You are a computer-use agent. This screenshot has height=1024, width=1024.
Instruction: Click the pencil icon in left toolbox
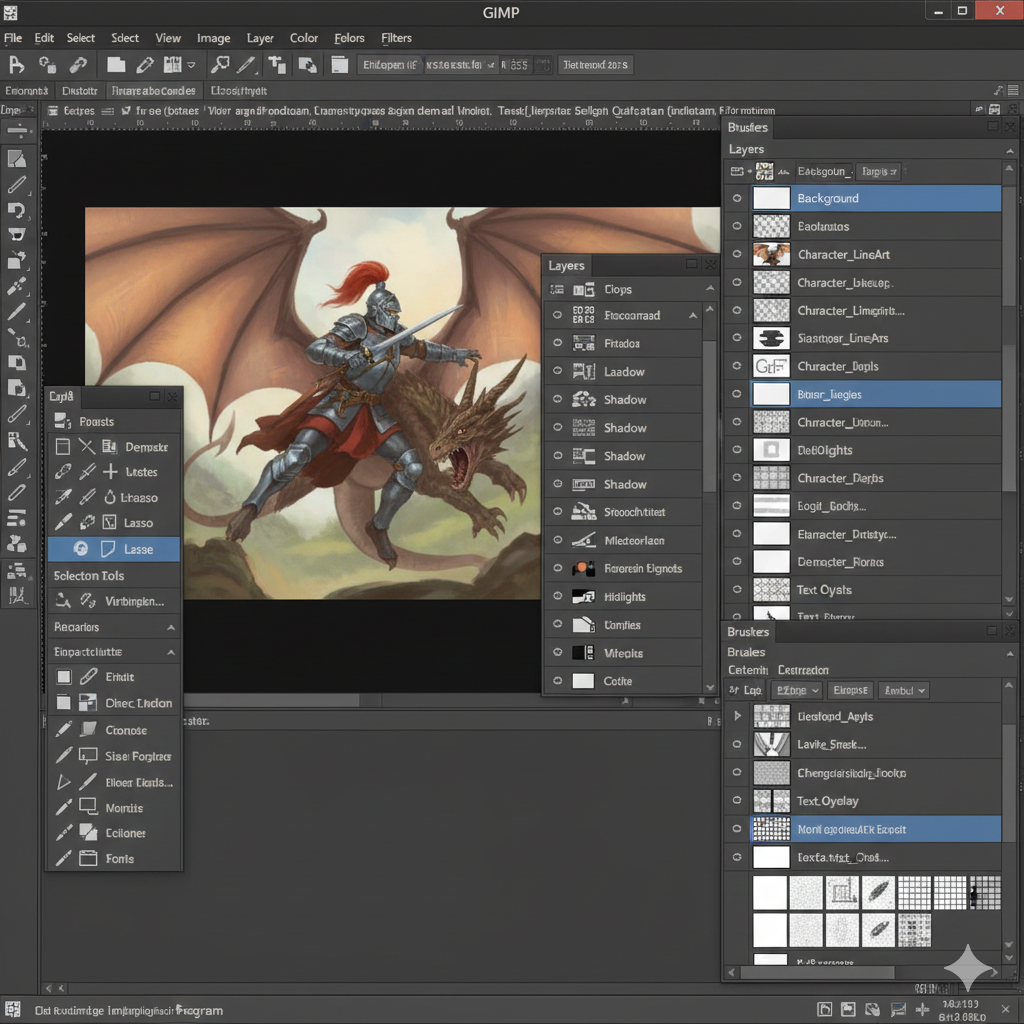pos(17,185)
